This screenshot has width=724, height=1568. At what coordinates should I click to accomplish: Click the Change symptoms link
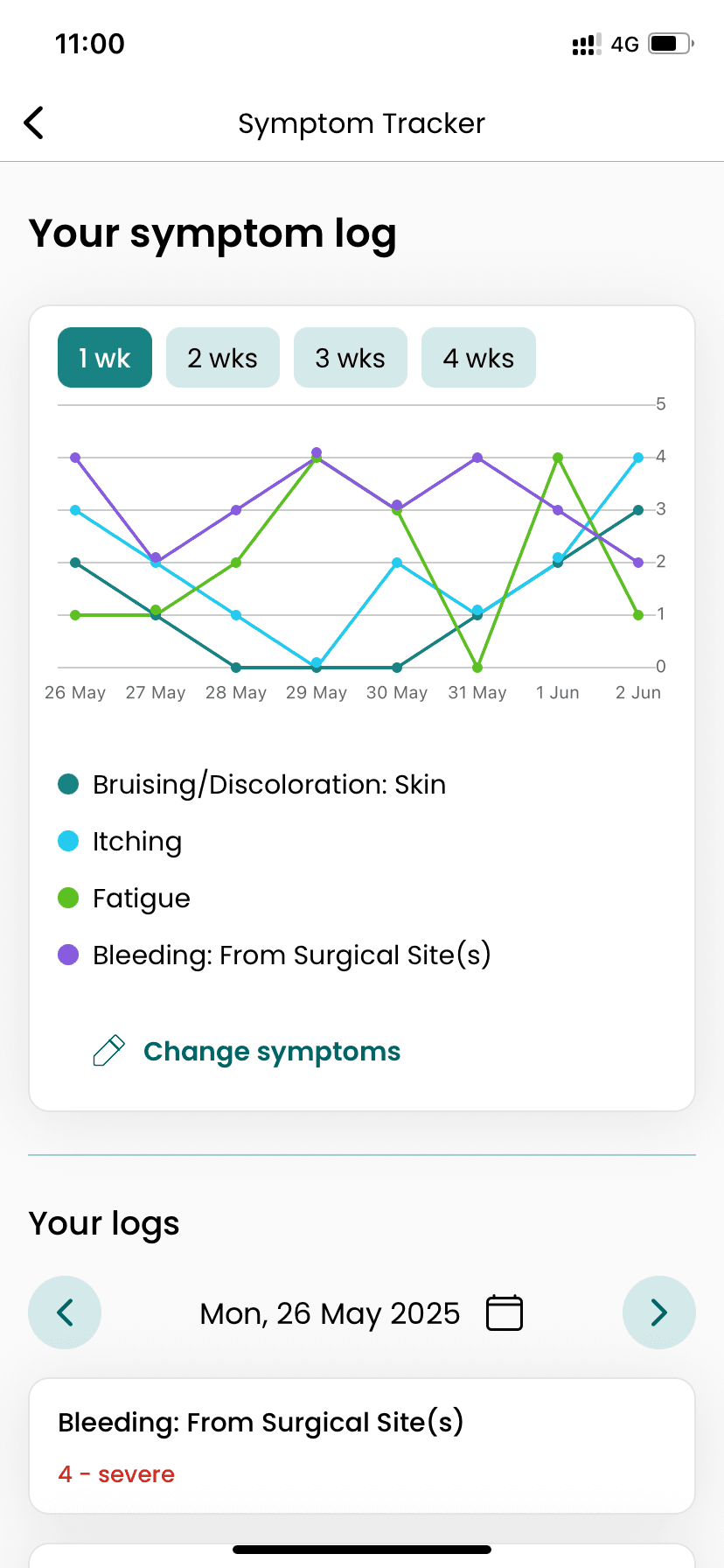pyautogui.click(x=272, y=1051)
